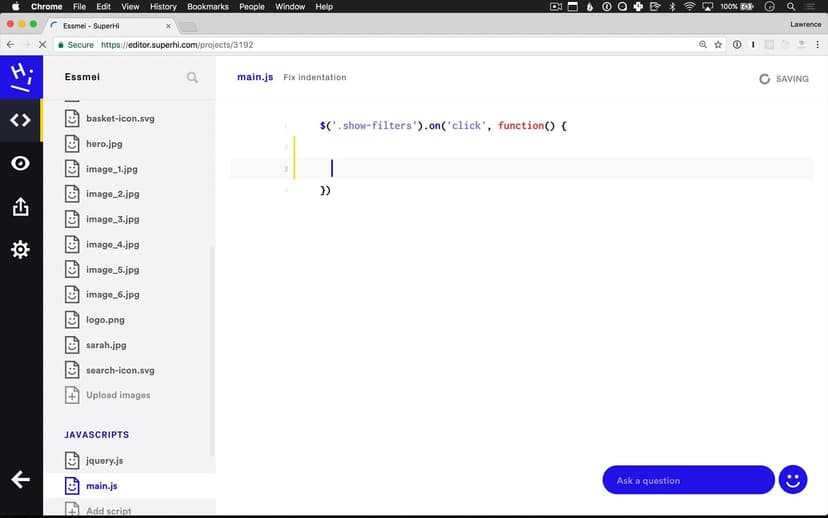Bookmark page with the star icon
Image resolution: width=828 pixels, height=518 pixels.
(718, 45)
